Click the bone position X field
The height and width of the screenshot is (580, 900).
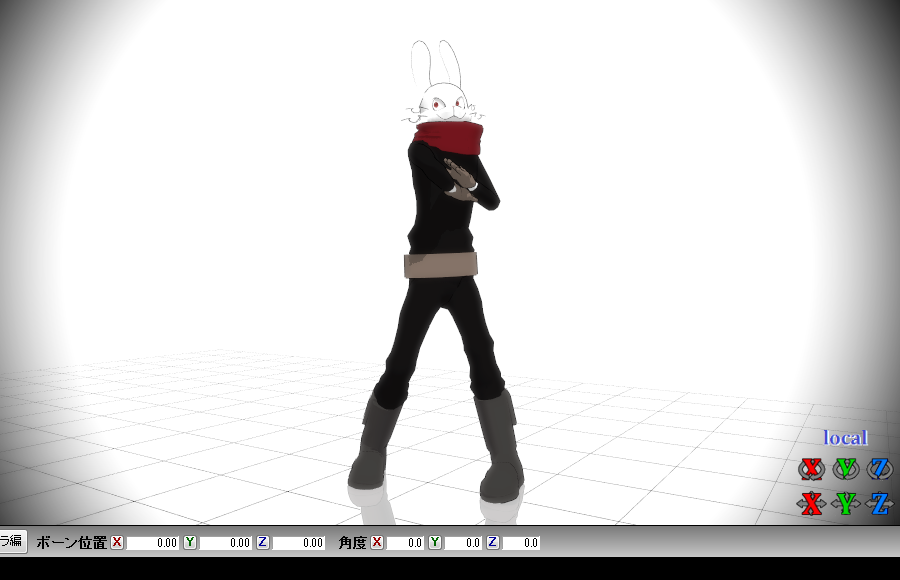152,543
